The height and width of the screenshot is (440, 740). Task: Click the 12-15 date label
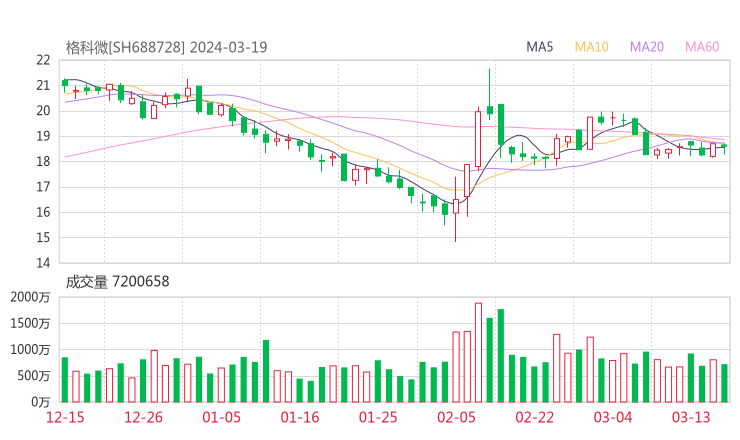[65, 417]
